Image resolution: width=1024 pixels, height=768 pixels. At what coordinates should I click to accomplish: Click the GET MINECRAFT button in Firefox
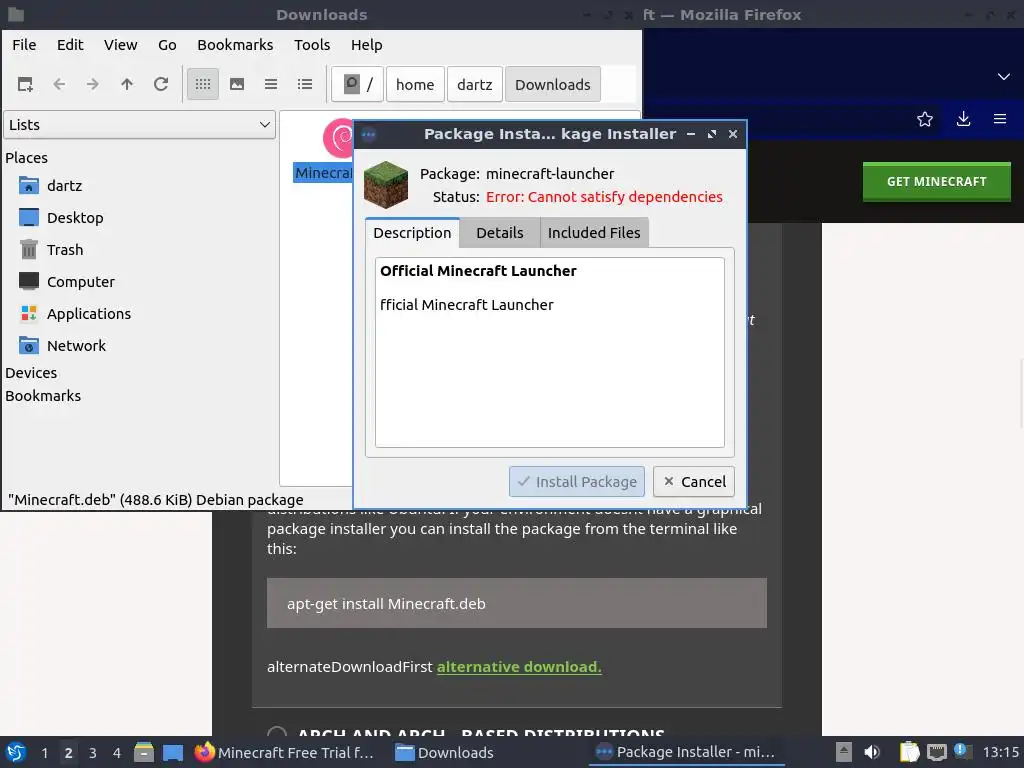936,182
